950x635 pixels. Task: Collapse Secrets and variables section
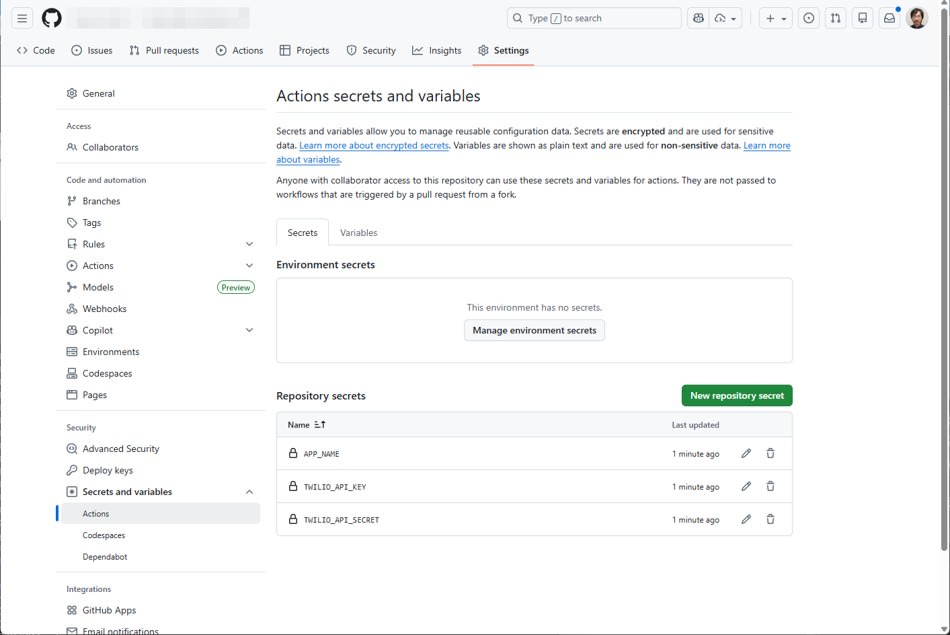pyautogui.click(x=249, y=492)
